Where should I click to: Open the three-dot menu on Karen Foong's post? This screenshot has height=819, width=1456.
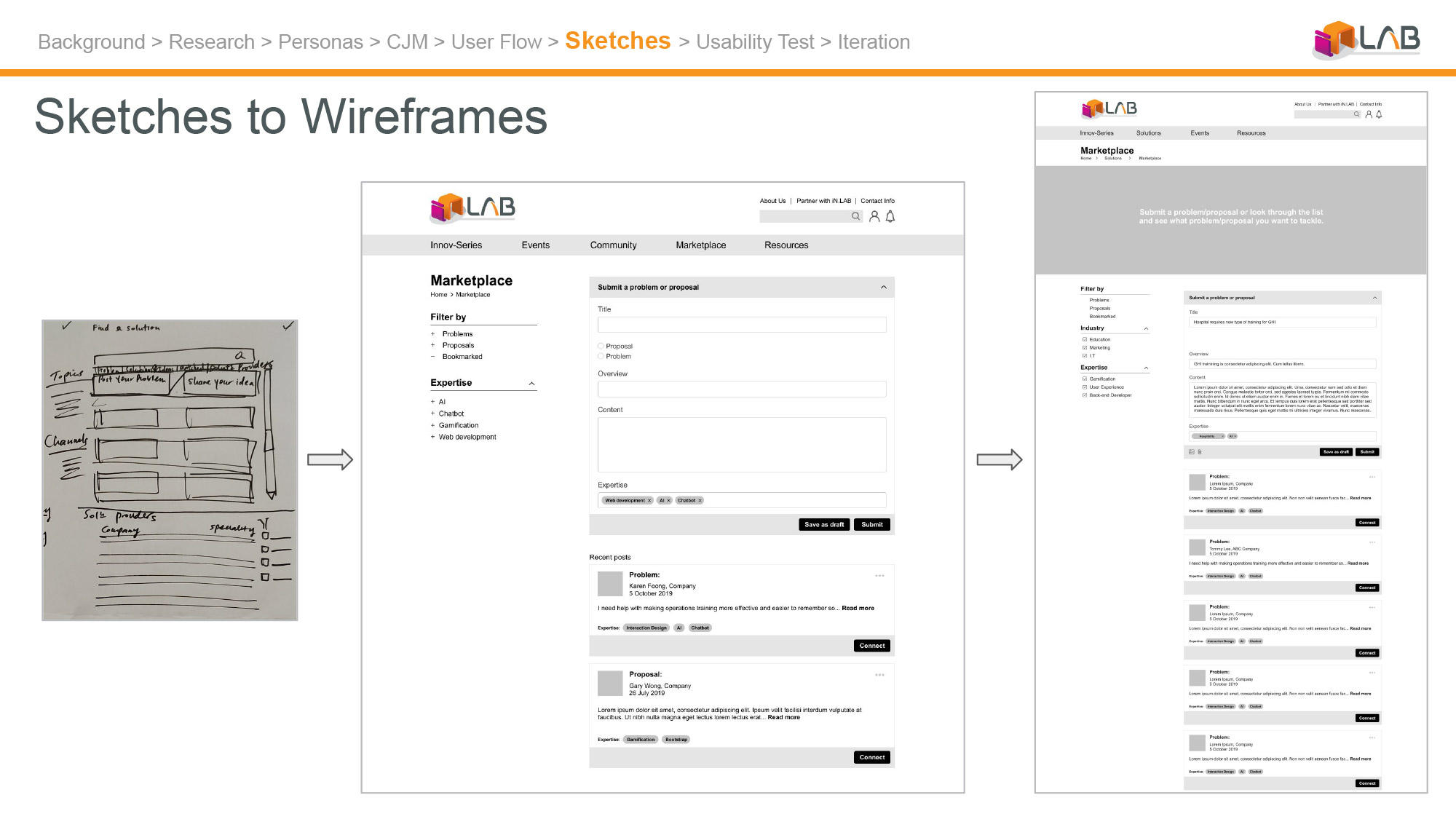(879, 576)
